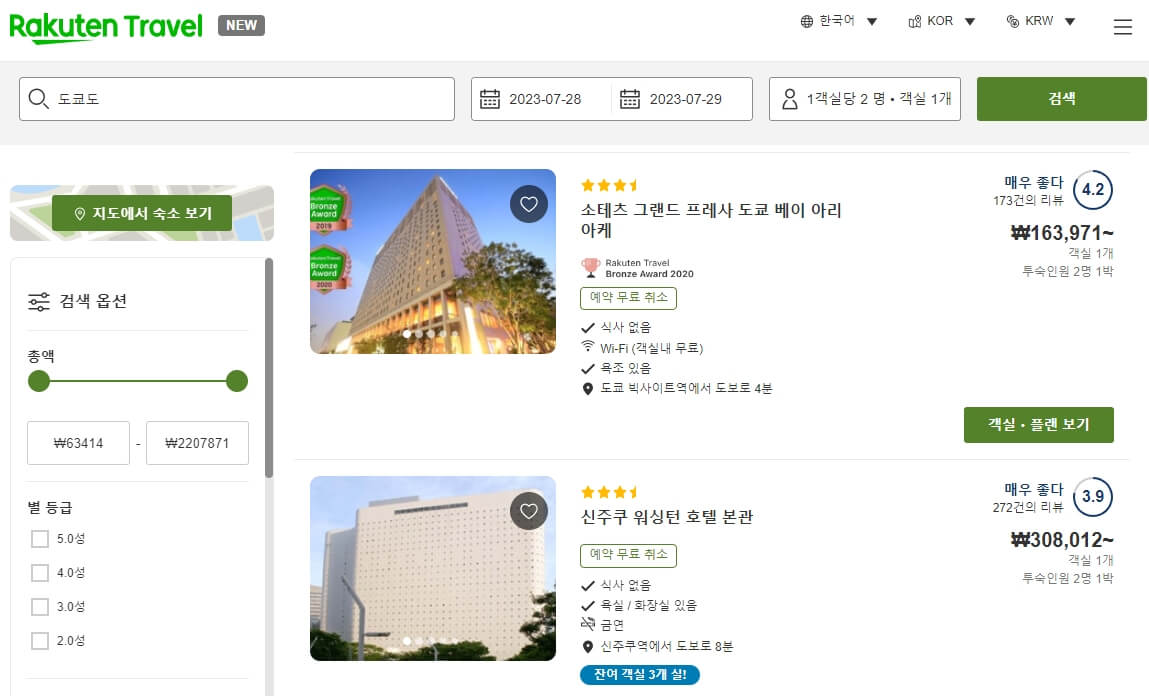This screenshot has width=1149, height=696.
Task: Click the KOR region map icon
Action: [x=915, y=21]
